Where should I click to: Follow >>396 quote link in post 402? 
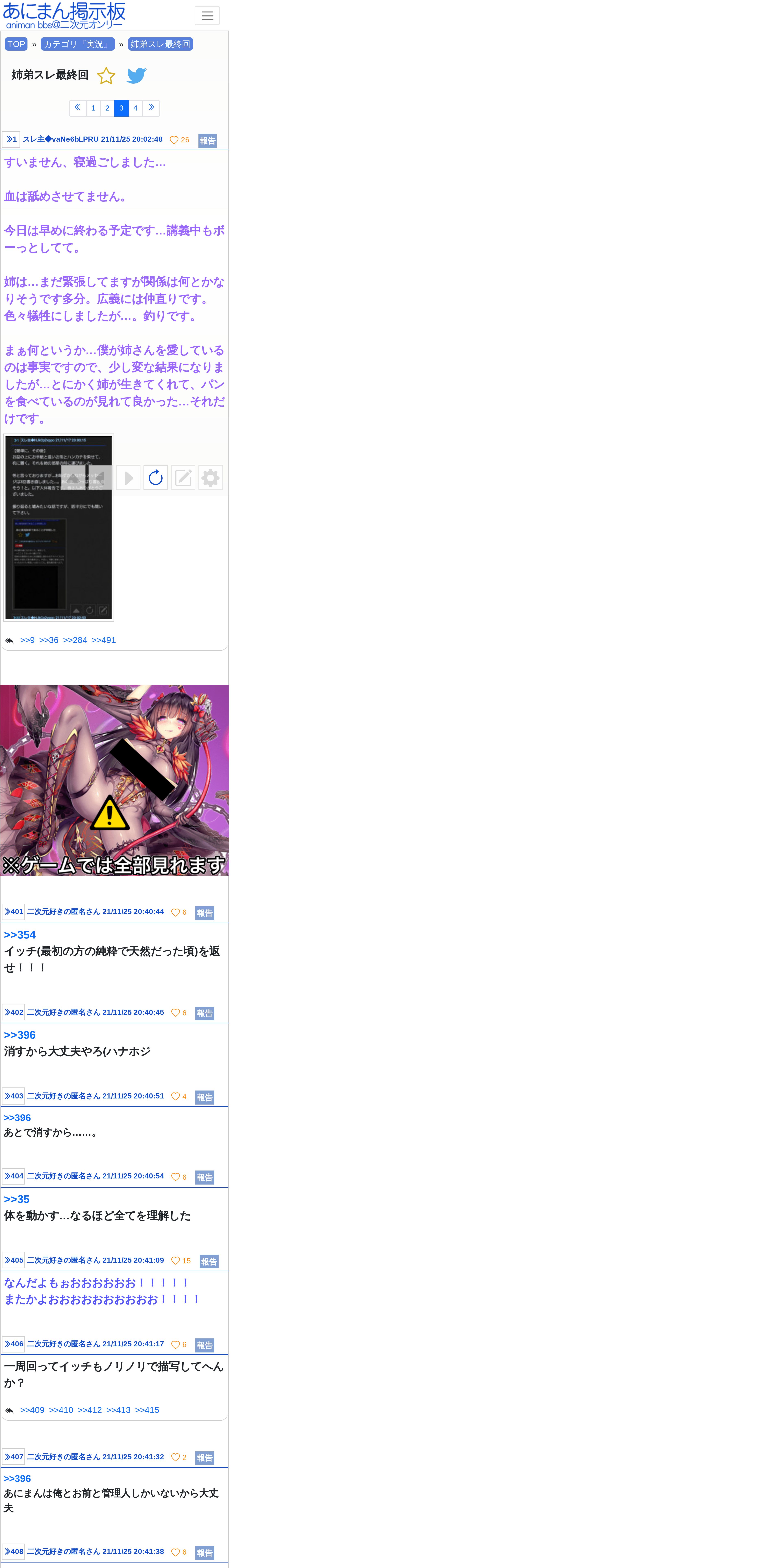(20, 1035)
